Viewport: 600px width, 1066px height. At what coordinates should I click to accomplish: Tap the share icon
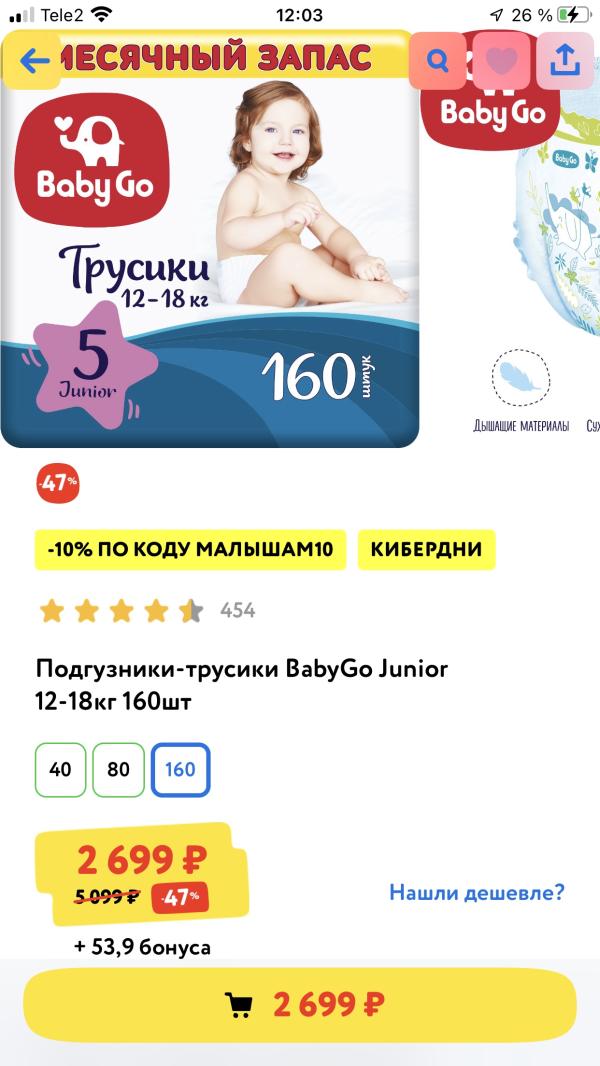(x=565, y=61)
